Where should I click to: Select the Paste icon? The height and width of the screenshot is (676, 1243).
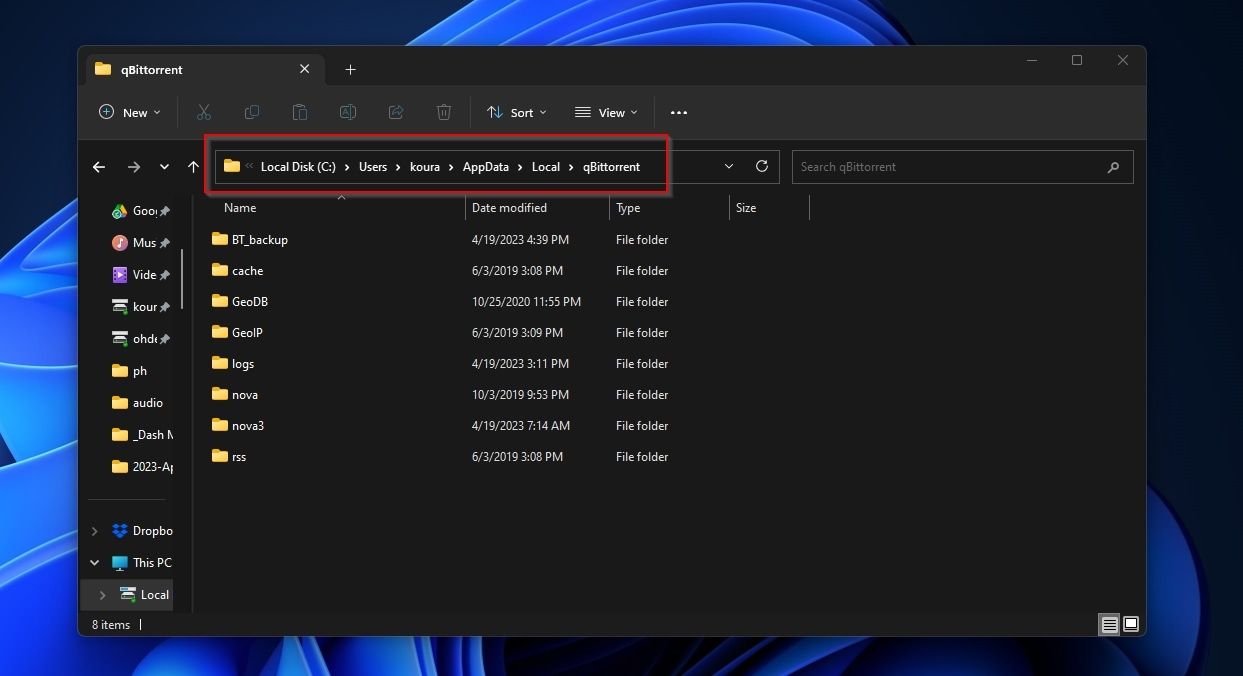coord(300,112)
